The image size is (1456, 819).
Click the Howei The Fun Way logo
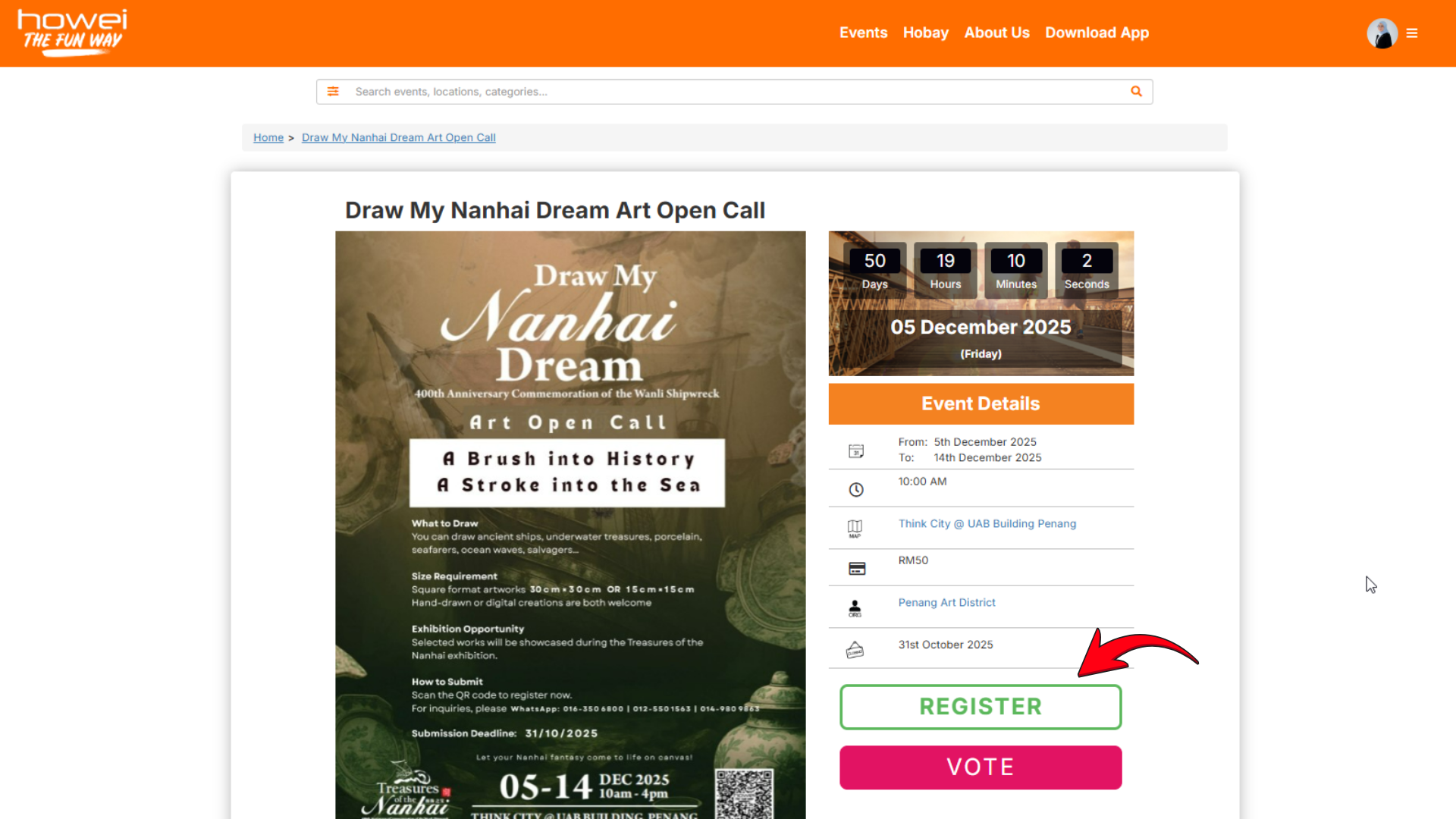[x=72, y=33]
